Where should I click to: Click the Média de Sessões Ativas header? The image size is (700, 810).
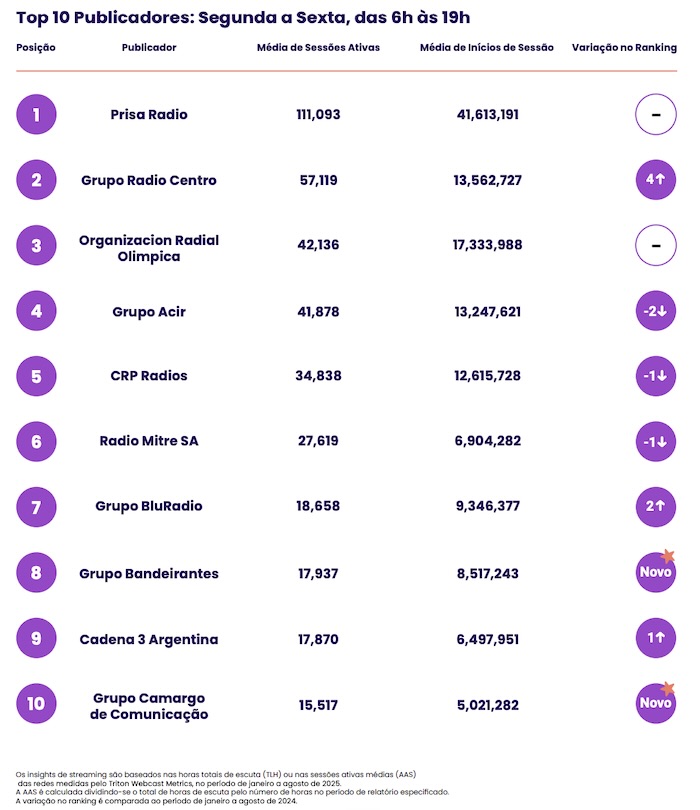coord(318,48)
